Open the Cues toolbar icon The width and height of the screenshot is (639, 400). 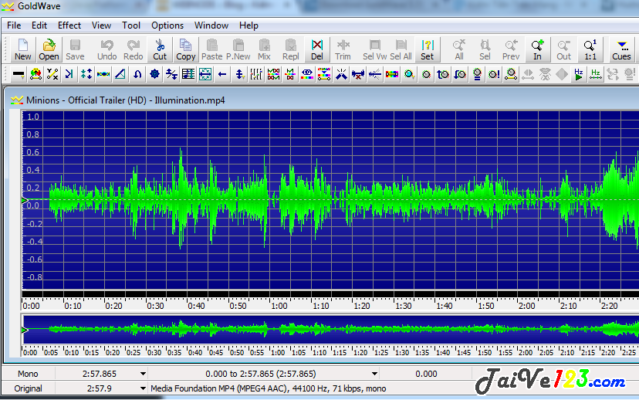click(x=621, y=50)
